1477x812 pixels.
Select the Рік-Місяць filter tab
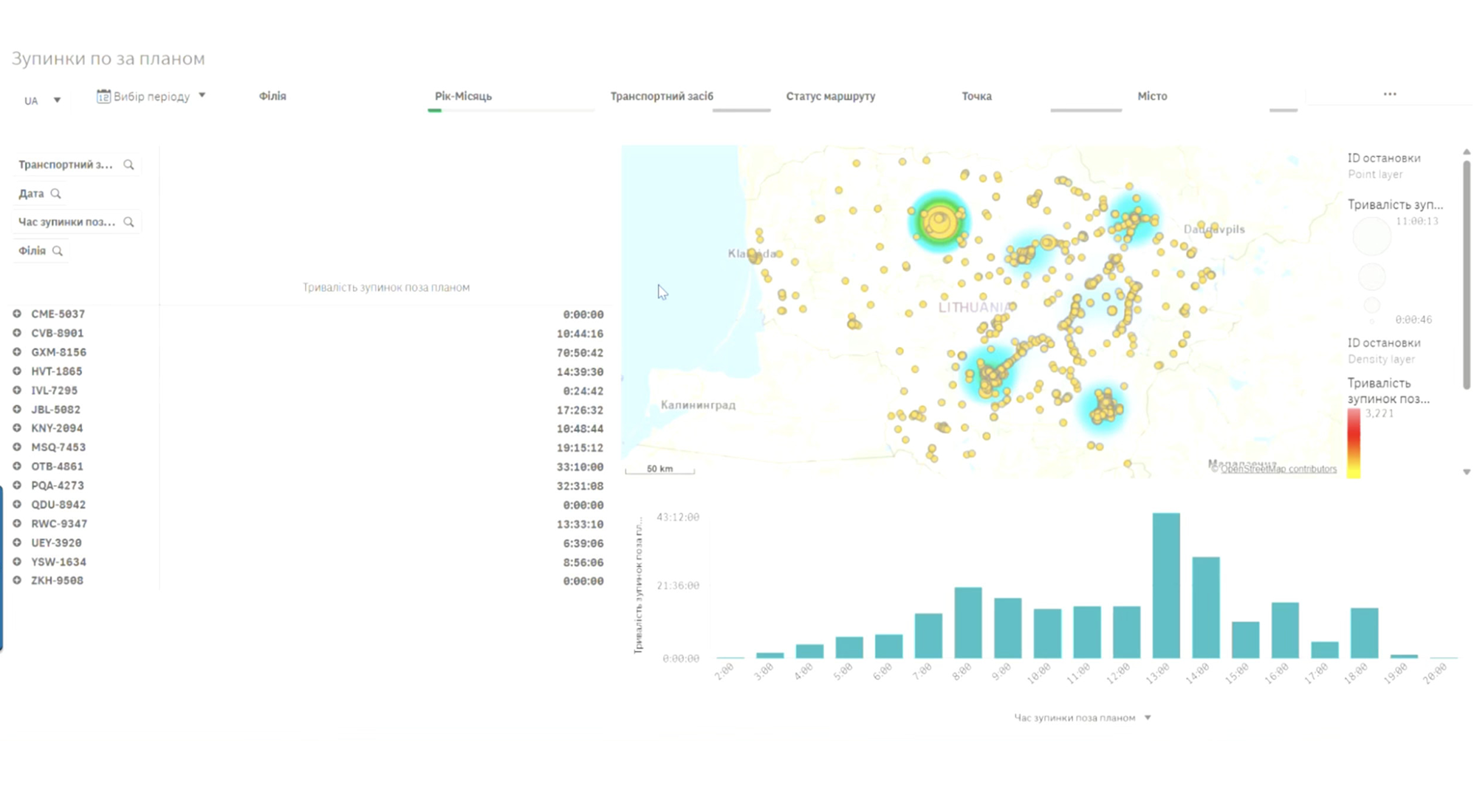tap(463, 96)
